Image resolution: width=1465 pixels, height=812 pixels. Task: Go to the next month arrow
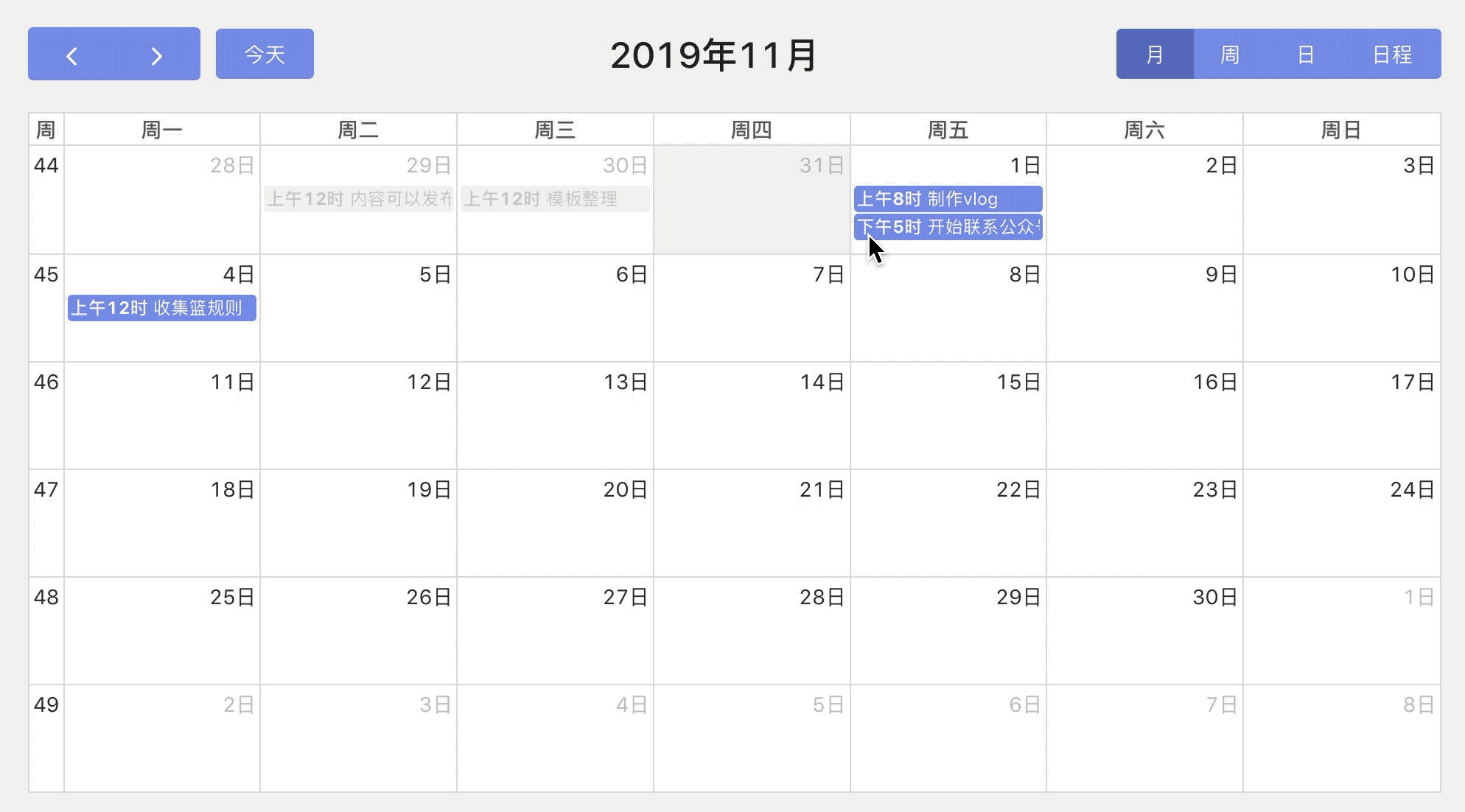coord(156,55)
